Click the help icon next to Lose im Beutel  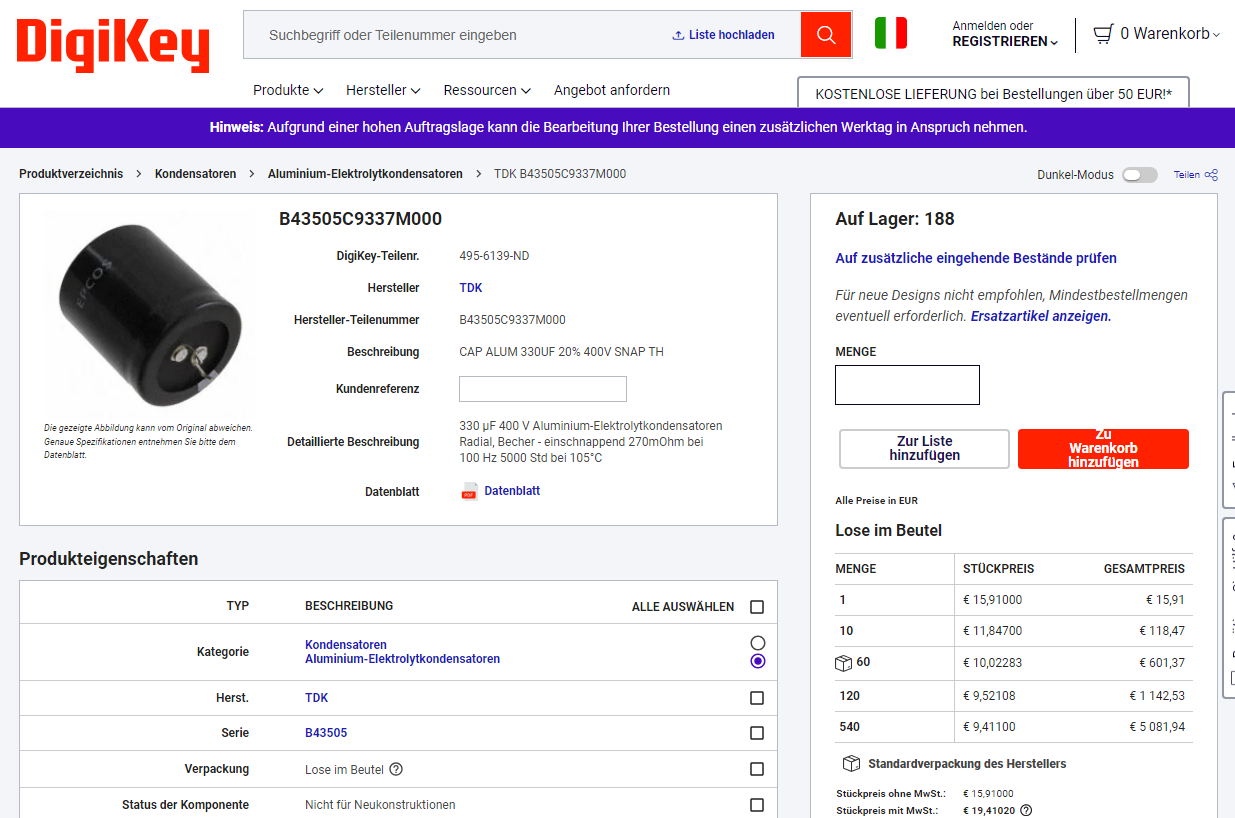point(396,769)
